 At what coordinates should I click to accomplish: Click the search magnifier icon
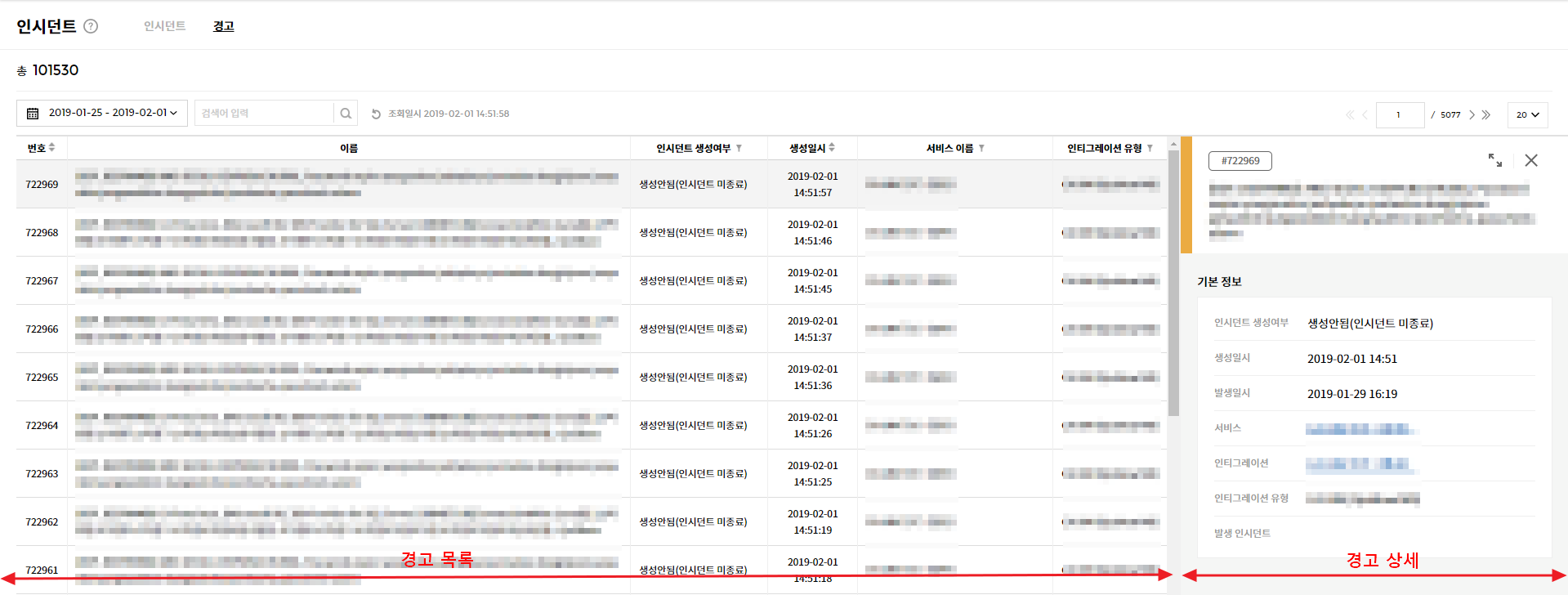coord(346,114)
